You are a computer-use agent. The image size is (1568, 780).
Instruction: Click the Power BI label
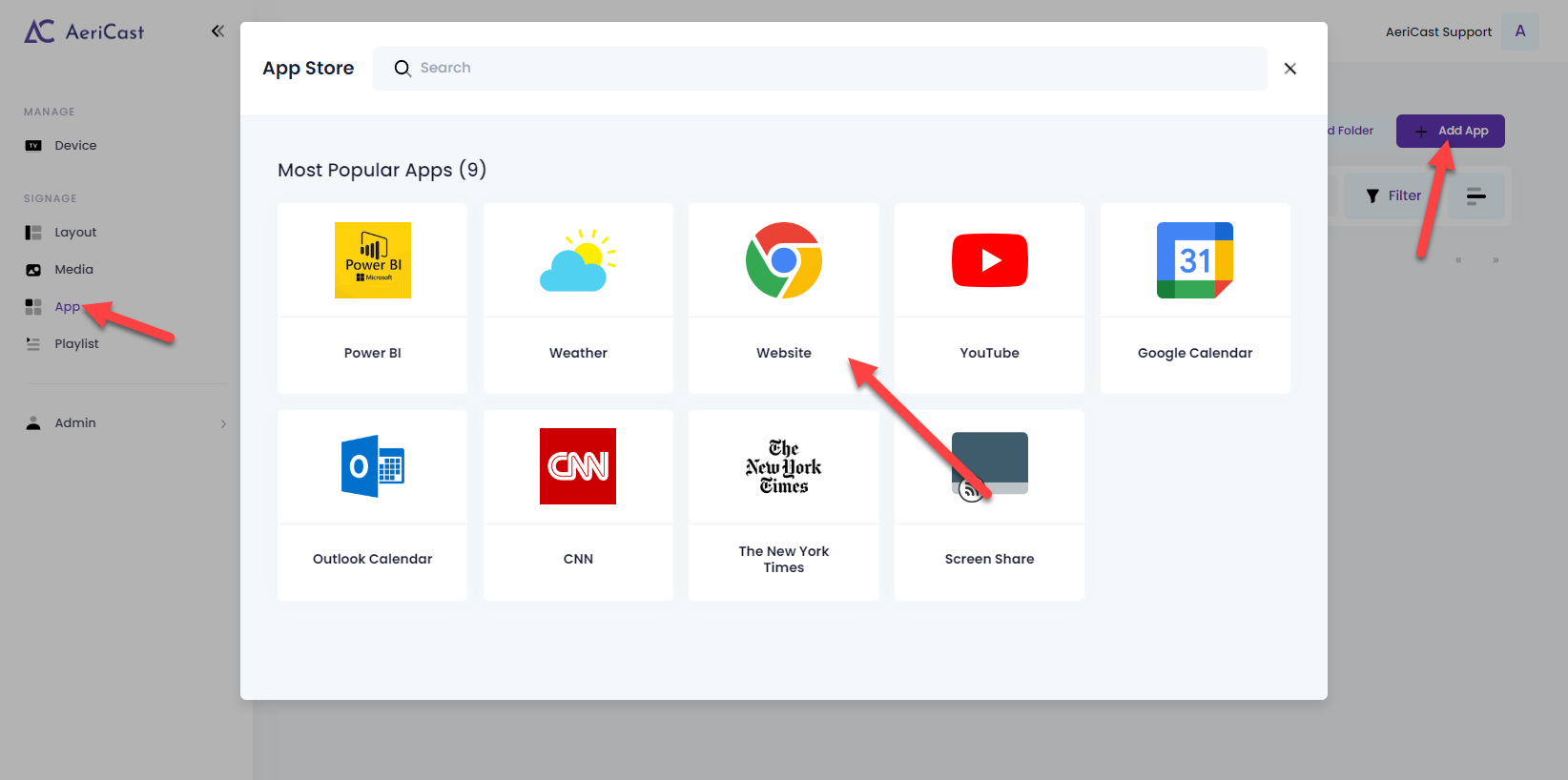click(x=373, y=353)
